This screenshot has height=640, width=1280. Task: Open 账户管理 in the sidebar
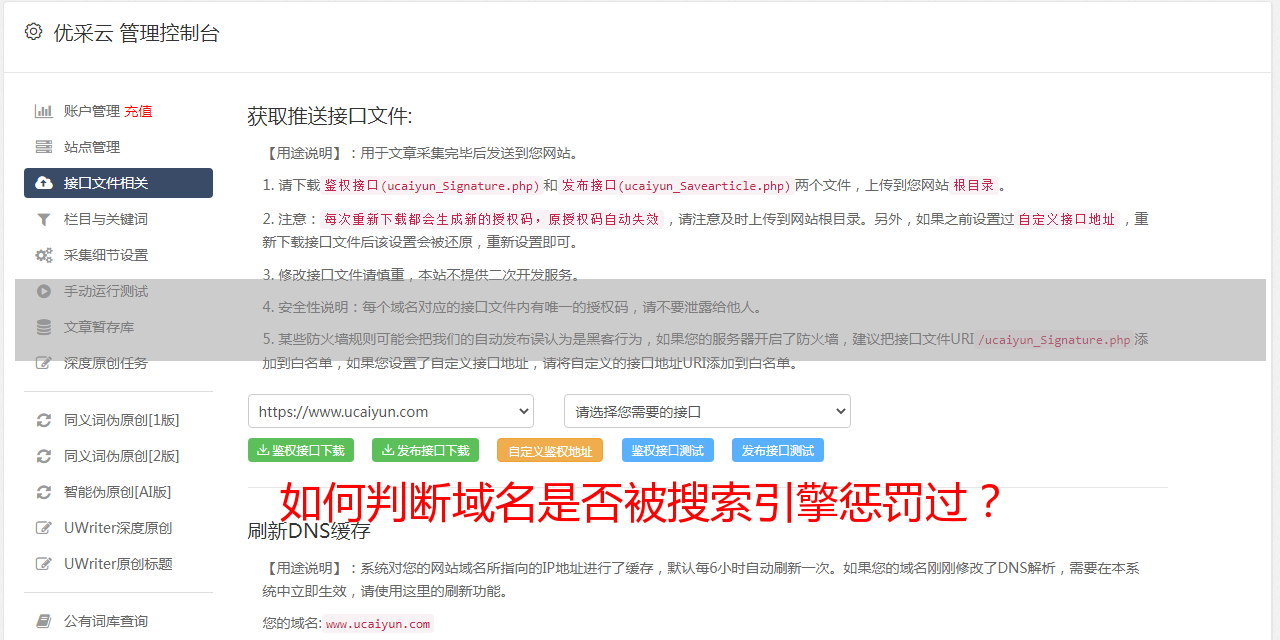(92, 111)
